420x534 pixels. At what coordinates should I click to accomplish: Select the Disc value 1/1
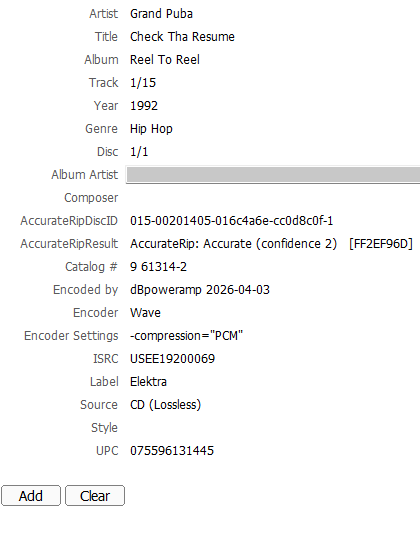pyautogui.click(x=139, y=152)
